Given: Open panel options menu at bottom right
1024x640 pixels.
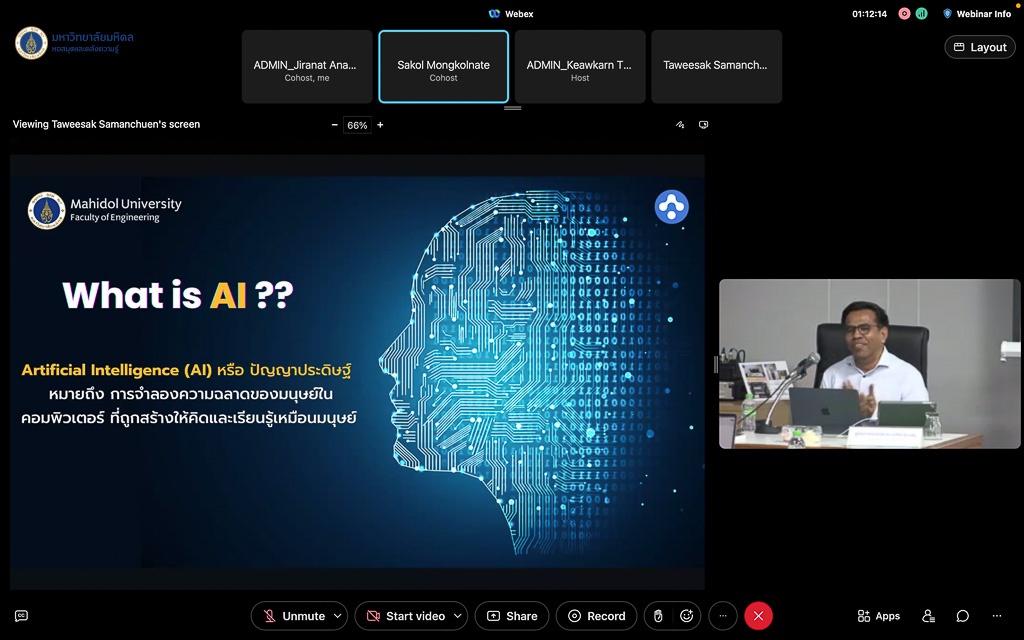Looking at the screenshot, I should point(996,616).
